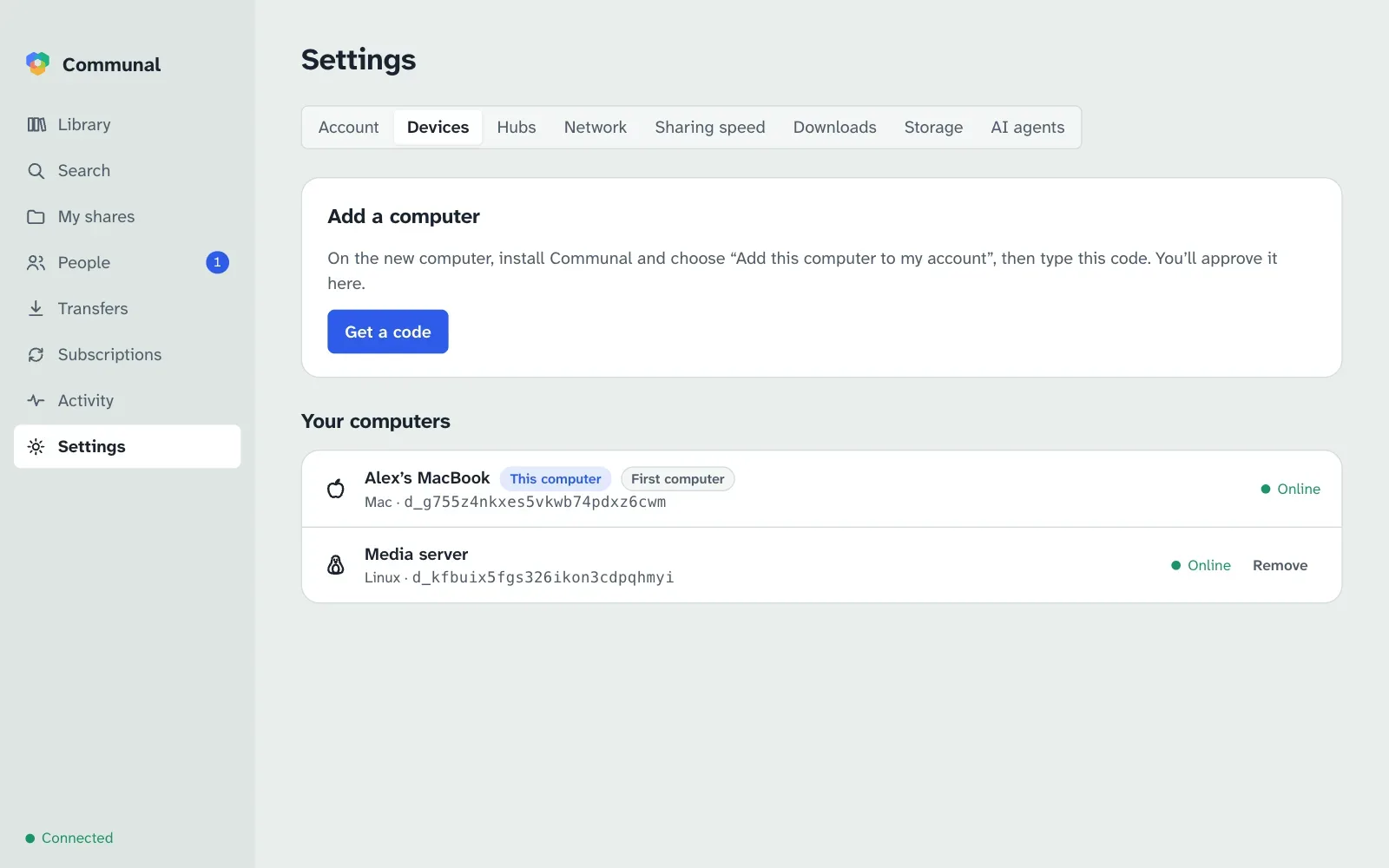This screenshot has height=868, width=1389.
Task: Click the People notification badge showing 1
Action: click(x=217, y=262)
